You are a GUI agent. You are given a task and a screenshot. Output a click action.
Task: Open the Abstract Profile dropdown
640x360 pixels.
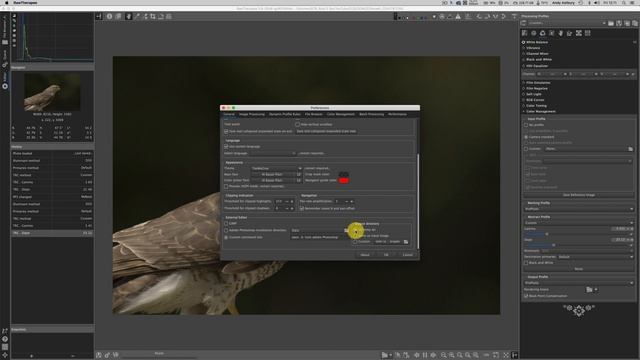click(578, 223)
